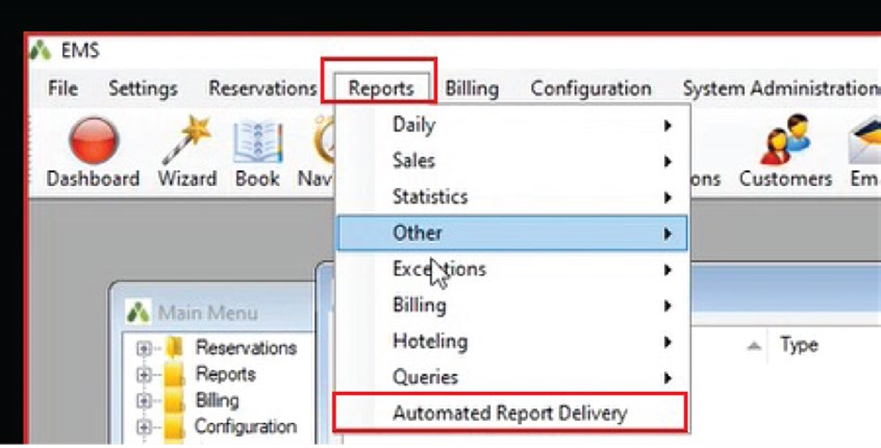
Task: Expand the Reports tree node
Action: (x=144, y=375)
